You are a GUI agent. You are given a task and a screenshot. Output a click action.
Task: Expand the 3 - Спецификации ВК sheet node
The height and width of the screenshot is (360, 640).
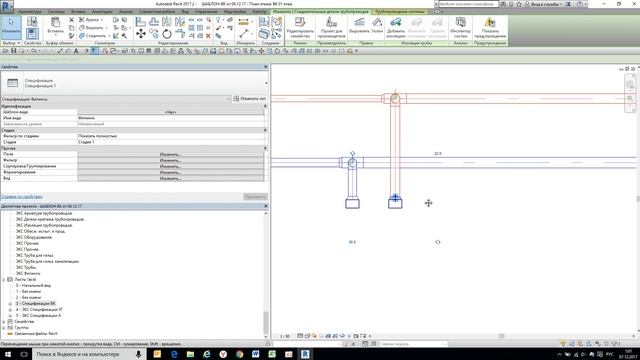point(10,304)
